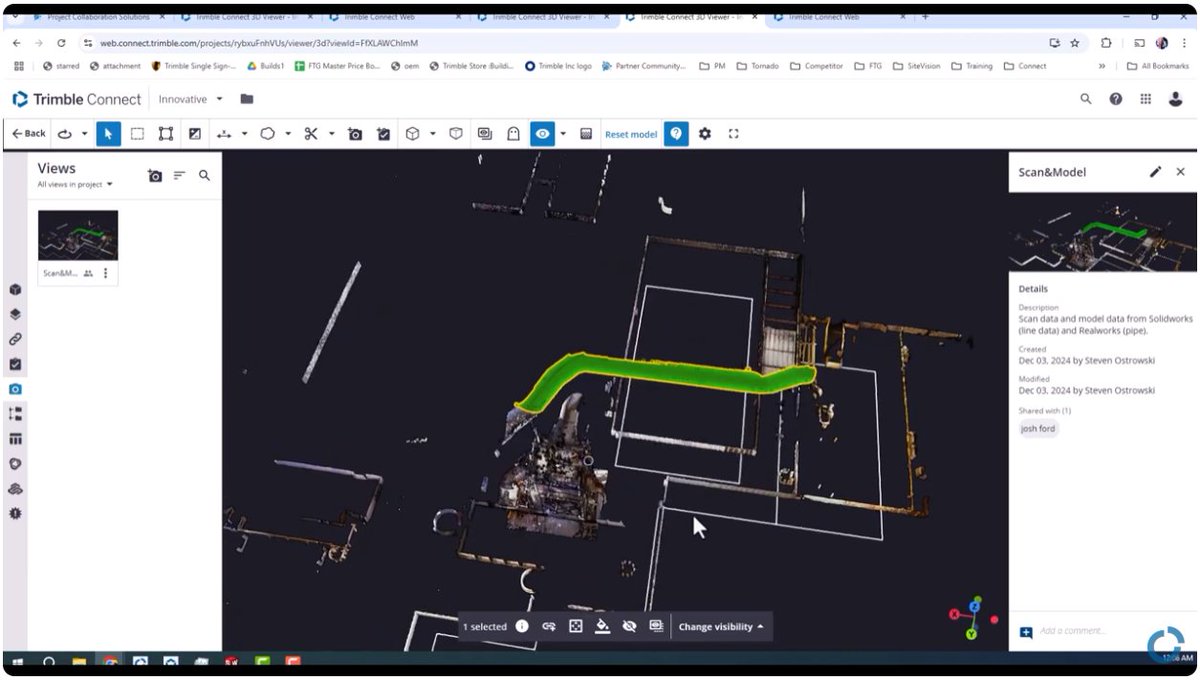
Task: Expand the markup shape dropdown
Action: click(x=288, y=134)
